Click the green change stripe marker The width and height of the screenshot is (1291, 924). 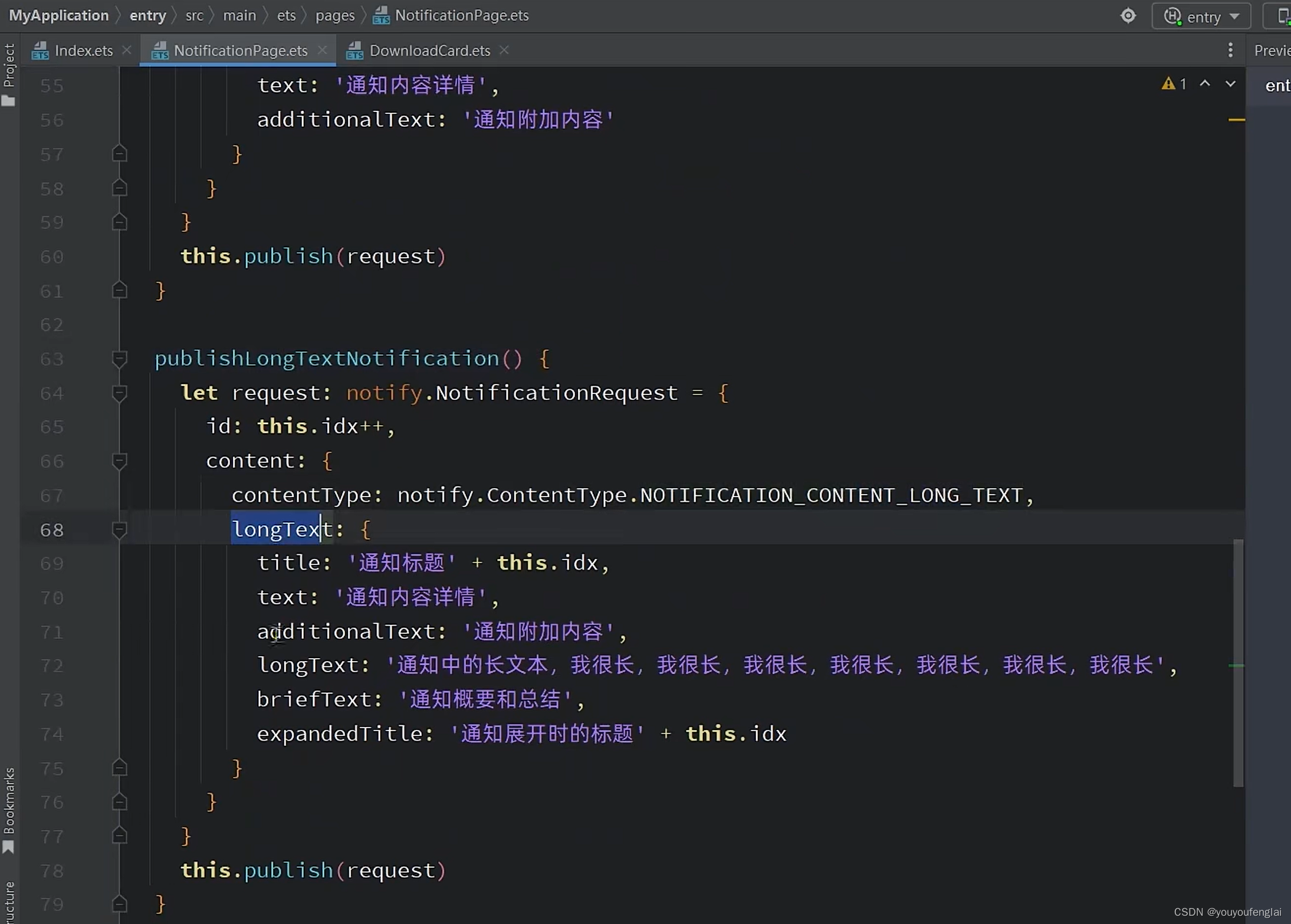pyautogui.click(x=1236, y=666)
